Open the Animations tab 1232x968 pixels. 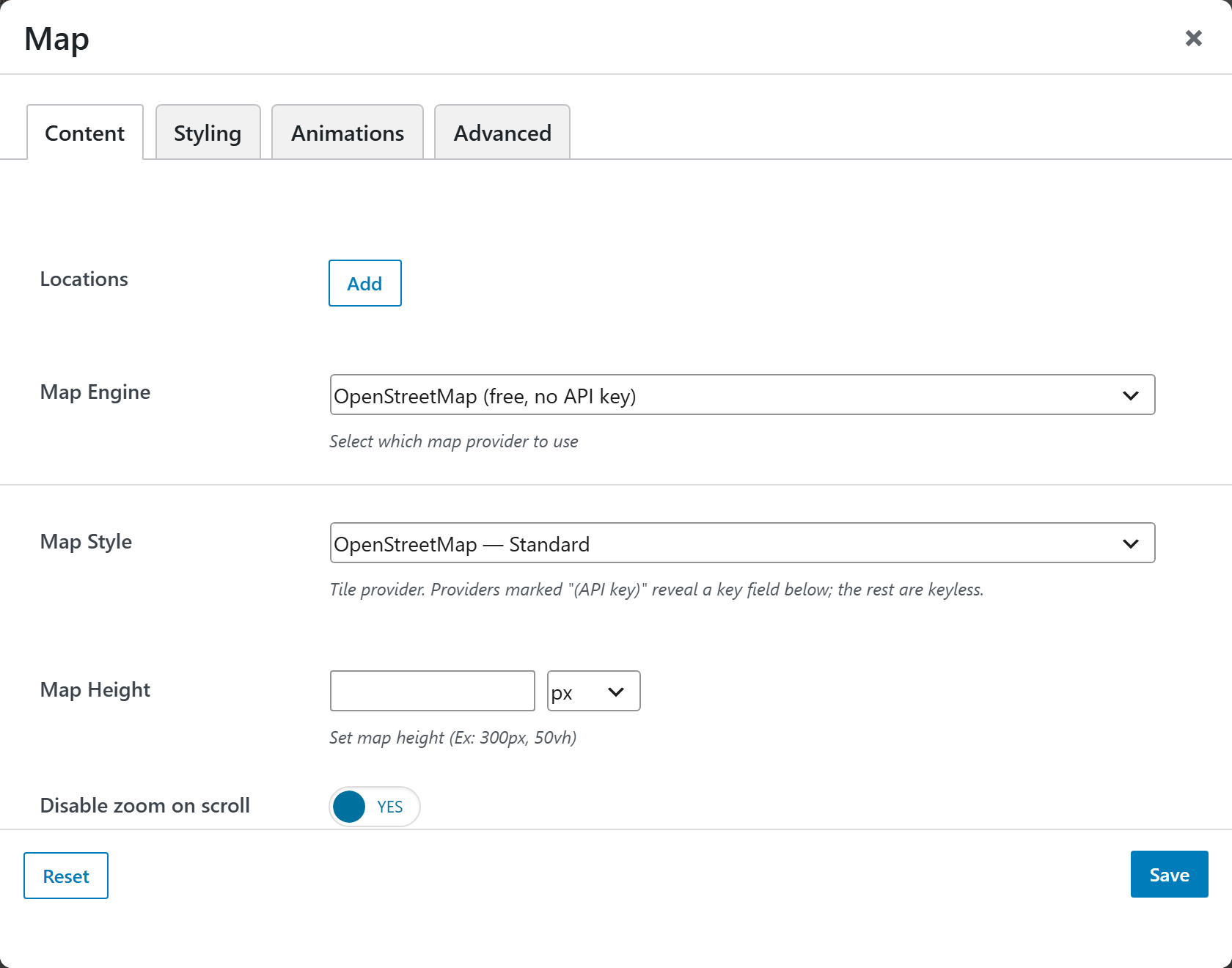click(348, 133)
